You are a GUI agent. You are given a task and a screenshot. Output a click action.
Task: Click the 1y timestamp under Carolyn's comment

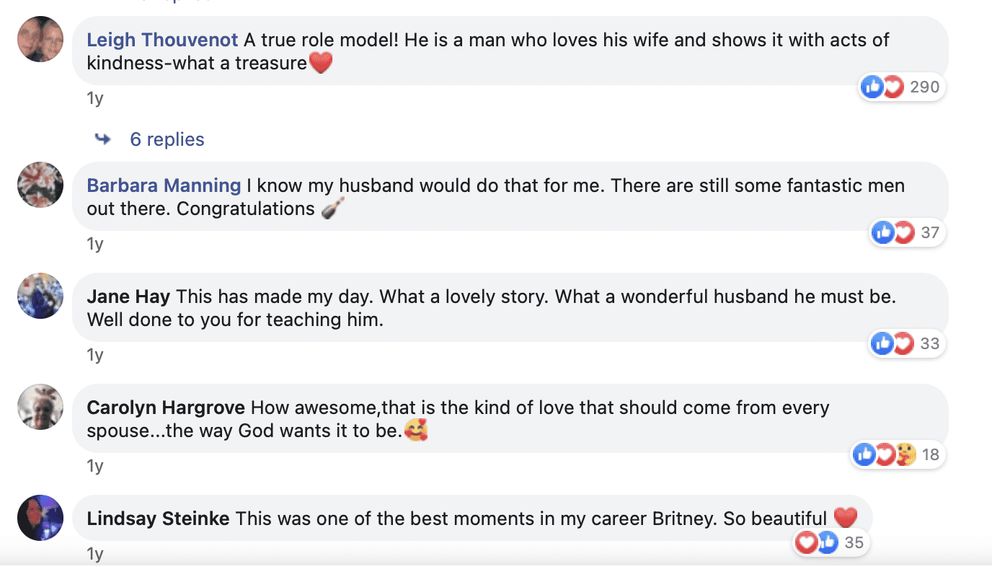click(95, 466)
